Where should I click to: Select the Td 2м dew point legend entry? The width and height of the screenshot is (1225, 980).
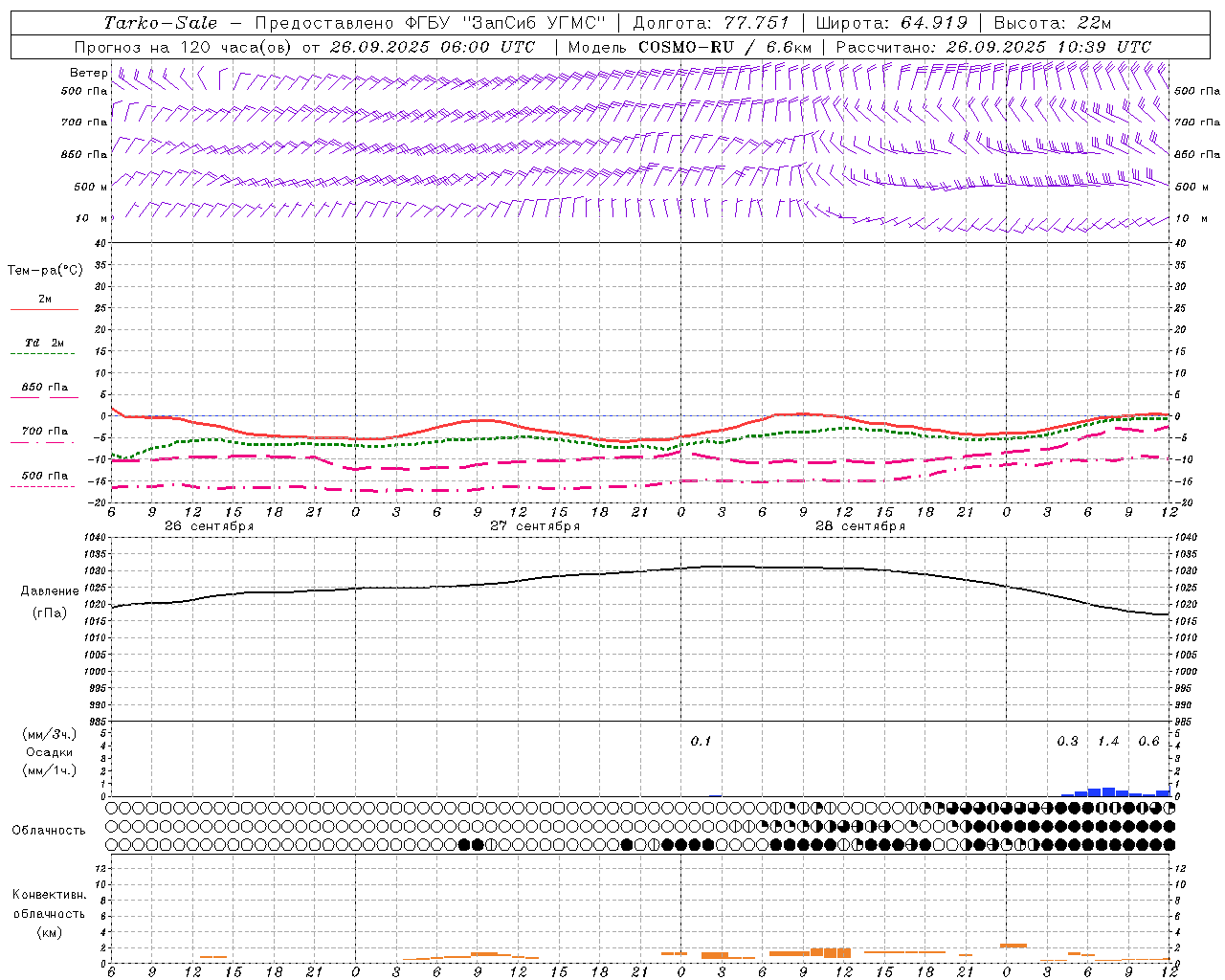44,343
